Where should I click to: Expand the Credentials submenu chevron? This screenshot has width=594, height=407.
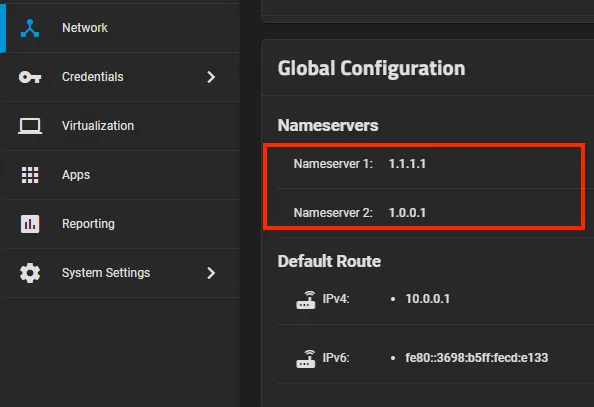click(x=211, y=77)
